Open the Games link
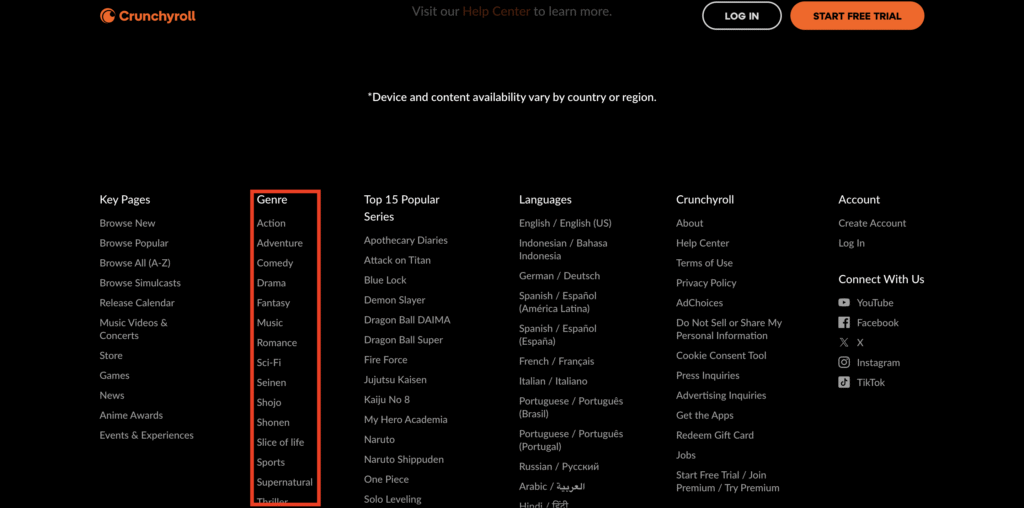Screen dimensions: 1024x508 (x=114, y=375)
